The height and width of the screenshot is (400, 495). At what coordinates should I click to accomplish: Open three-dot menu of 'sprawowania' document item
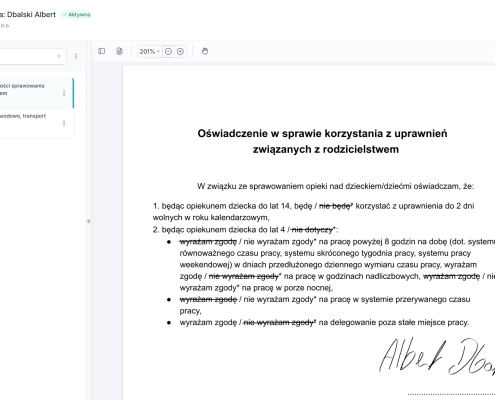(x=64, y=93)
